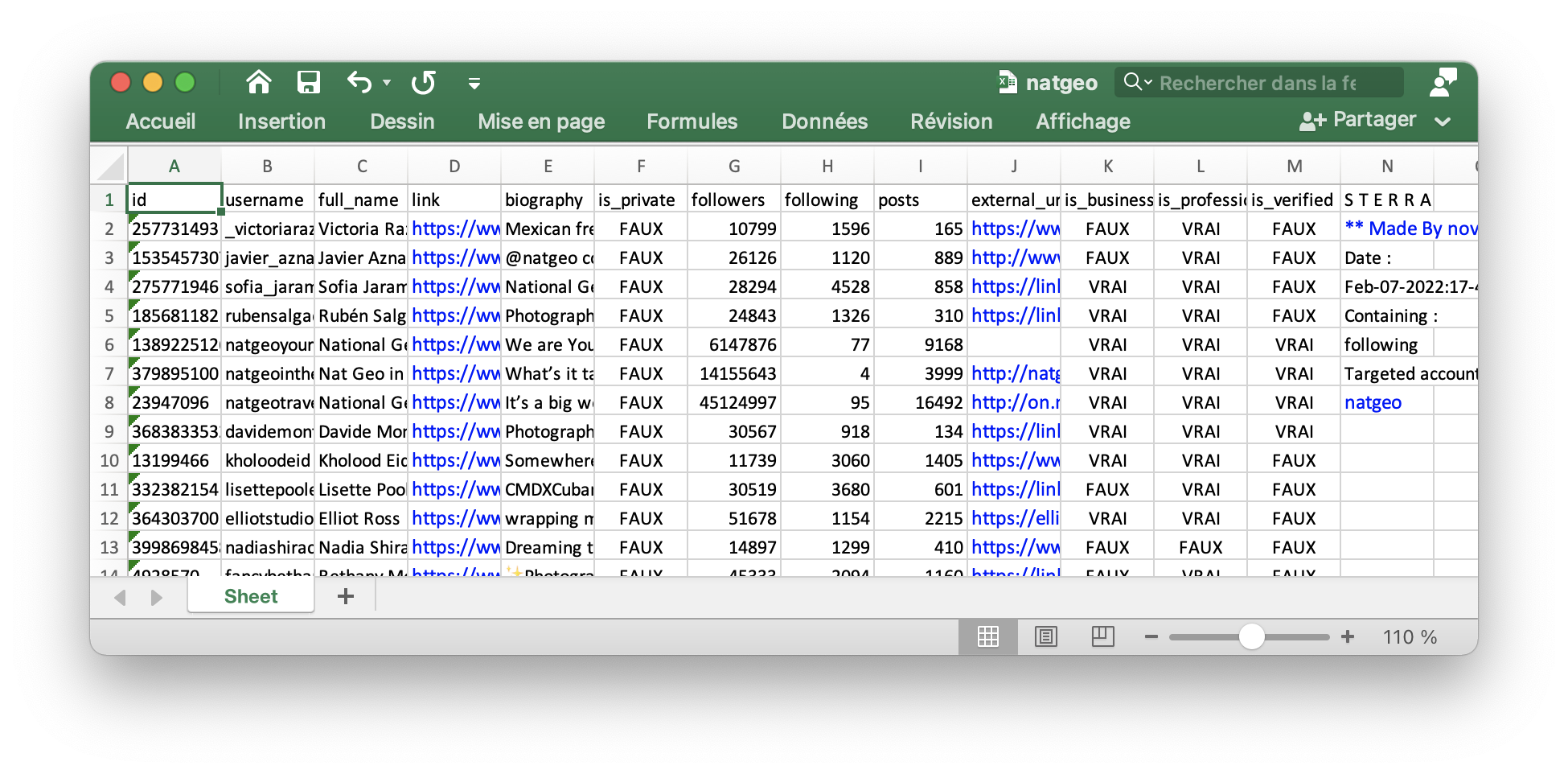Screen dimensions: 1568x774
Task: Open the Données ribbon tab
Action: [x=824, y=121]
